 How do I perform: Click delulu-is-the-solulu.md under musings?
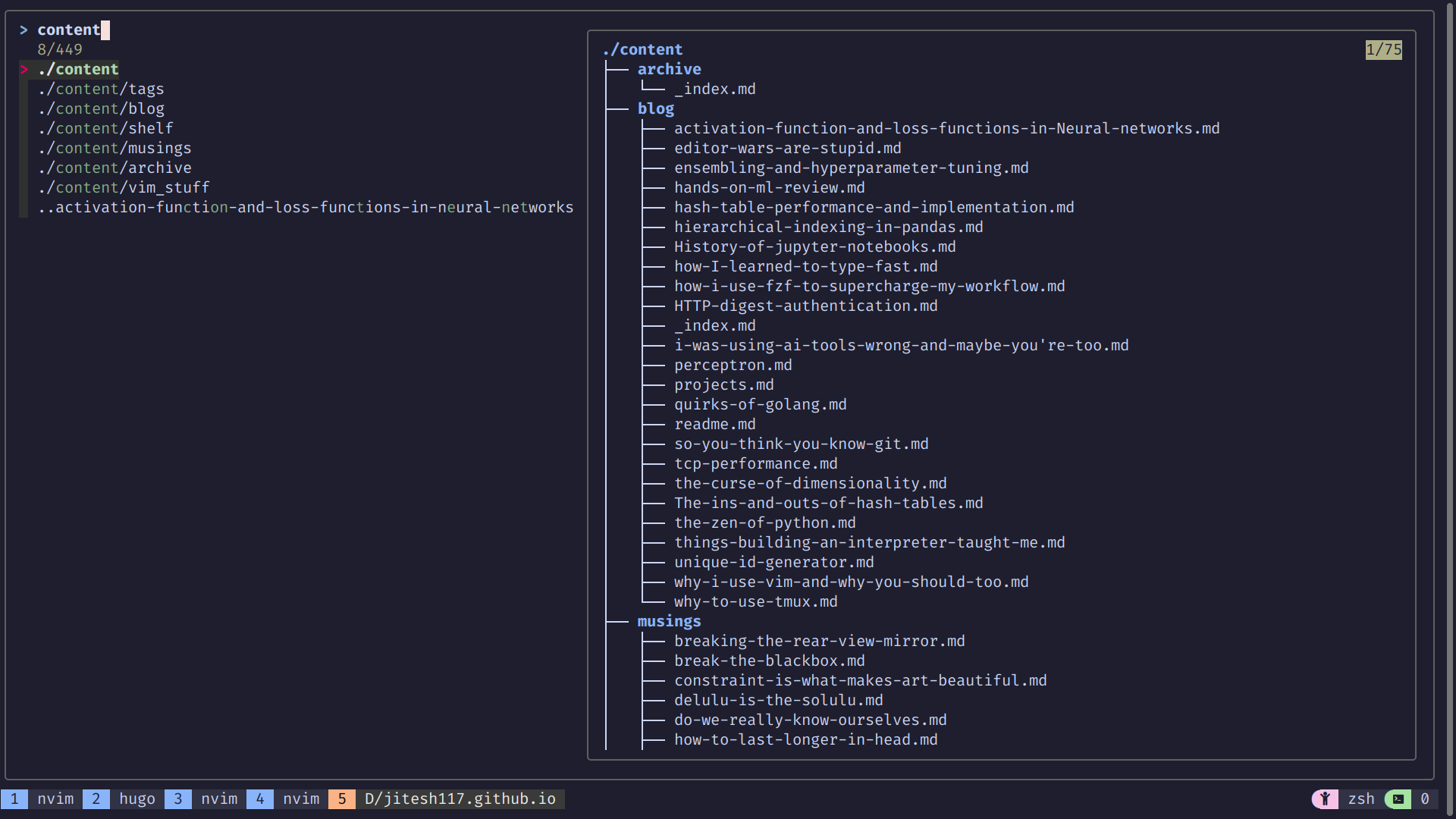778,700
